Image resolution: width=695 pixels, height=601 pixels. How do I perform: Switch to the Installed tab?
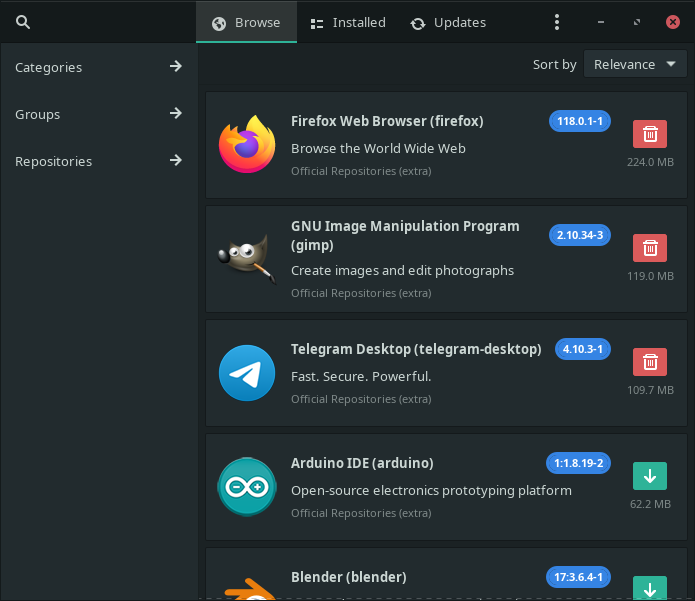point(348,22)
